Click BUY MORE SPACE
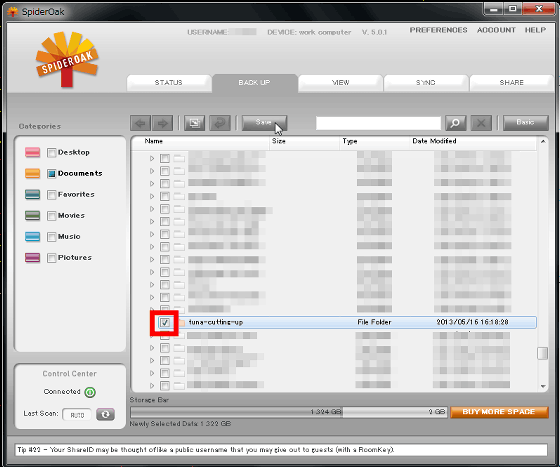The height and width of the screenshot is (467, 560). (x=499, y=412)
